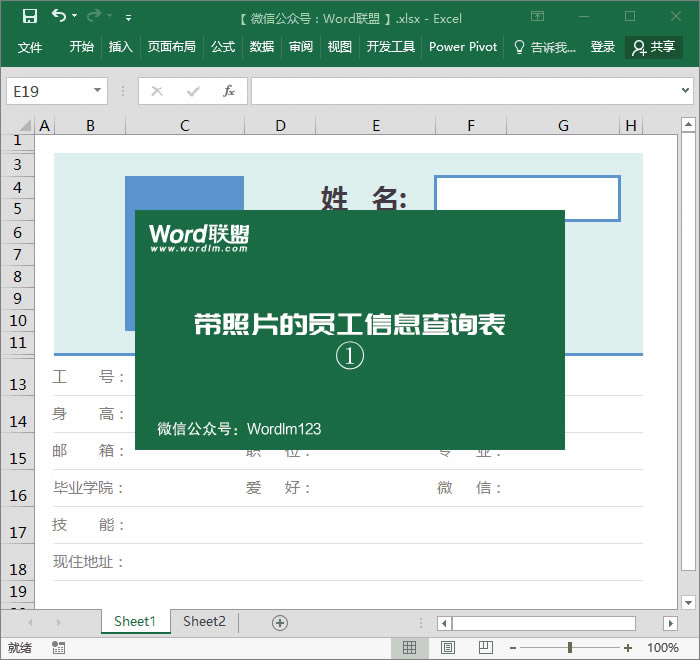Open Customize Quick Access Toolbar dropdown
Viewport: 700px width, 660px height.
[x=128, y=17]
